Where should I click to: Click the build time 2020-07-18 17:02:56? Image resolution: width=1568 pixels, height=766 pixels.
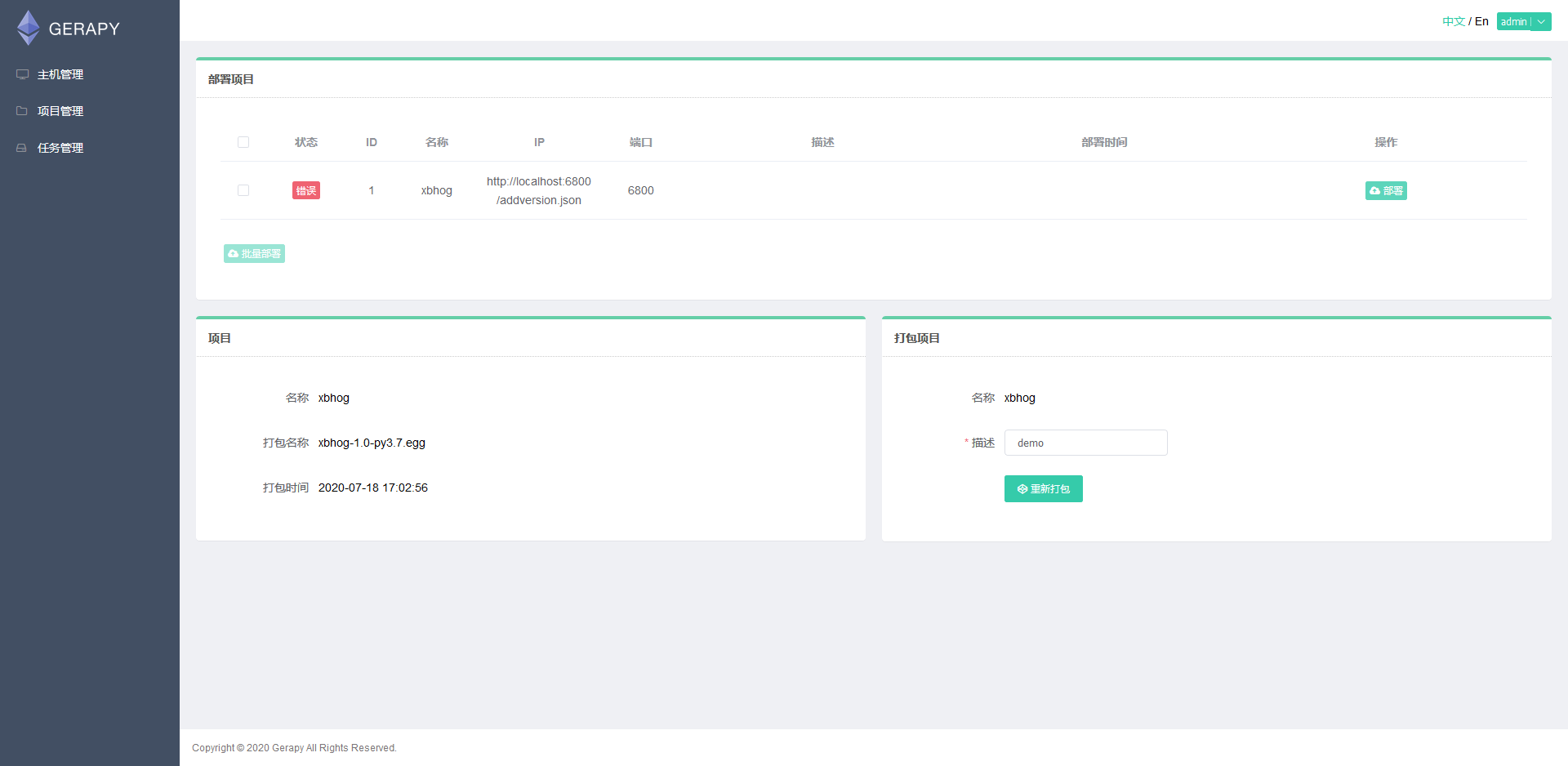(373, 488)
